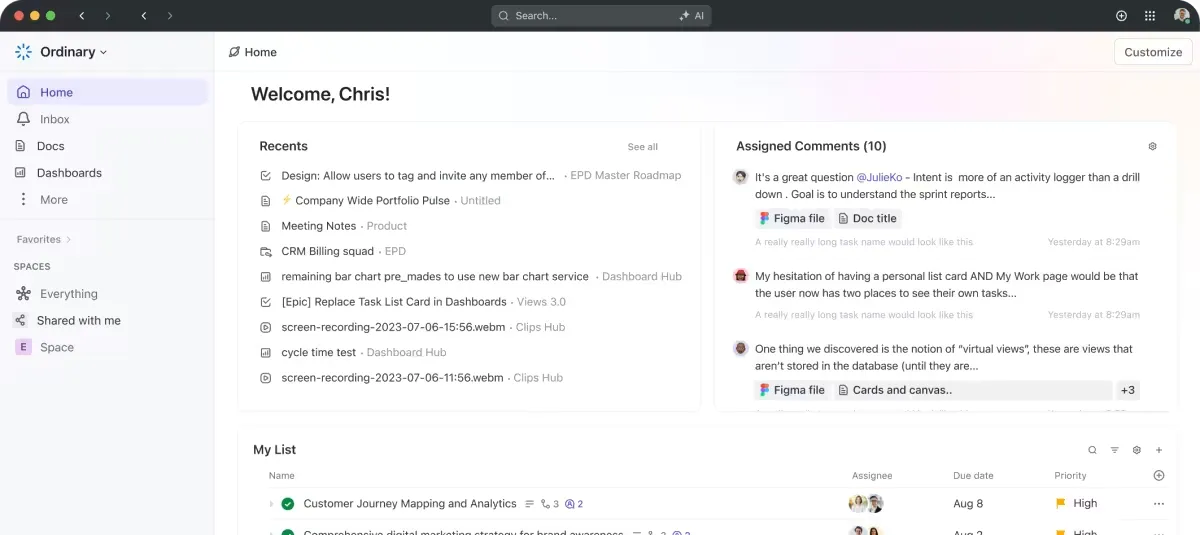Click See all in Recents
The image size is (1200, 535).
coord(642,147)
